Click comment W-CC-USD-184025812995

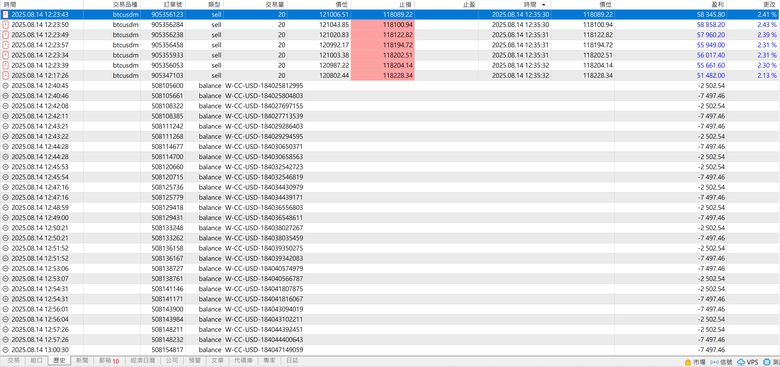tap(264, 86)
